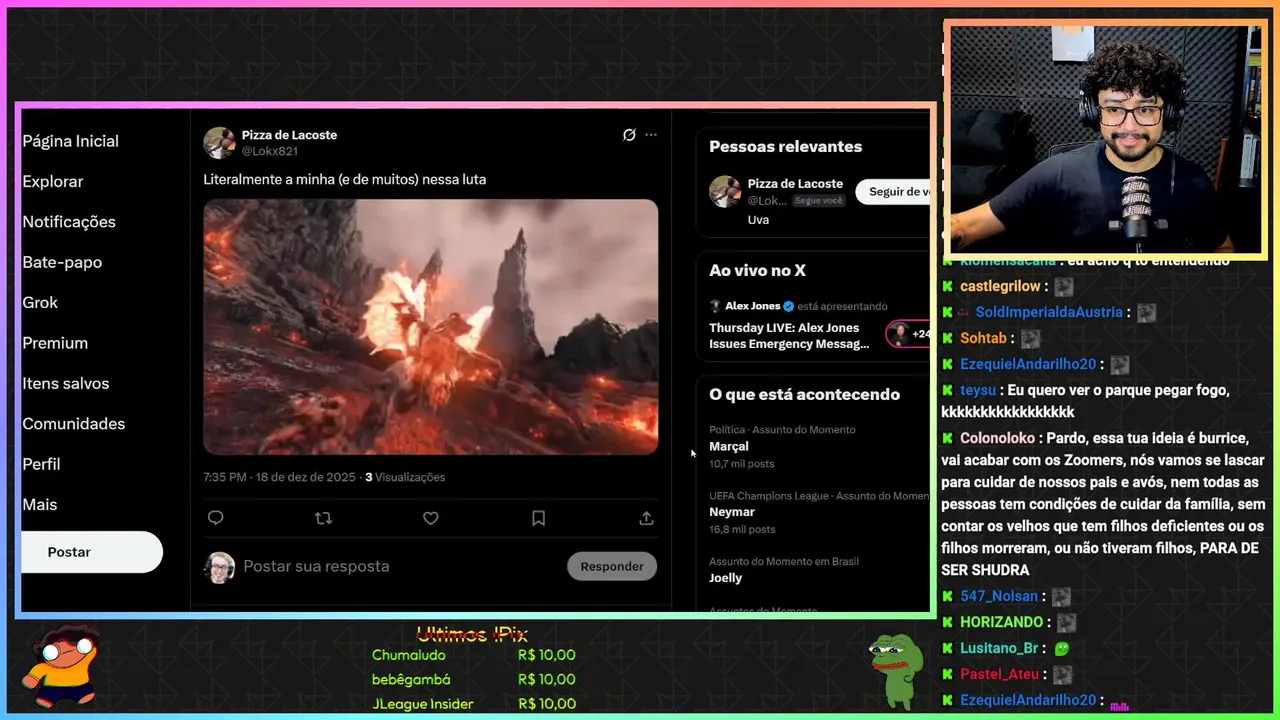
Task: Select the bebêgambá Pix donation entry
Action: tap(474, 679)
